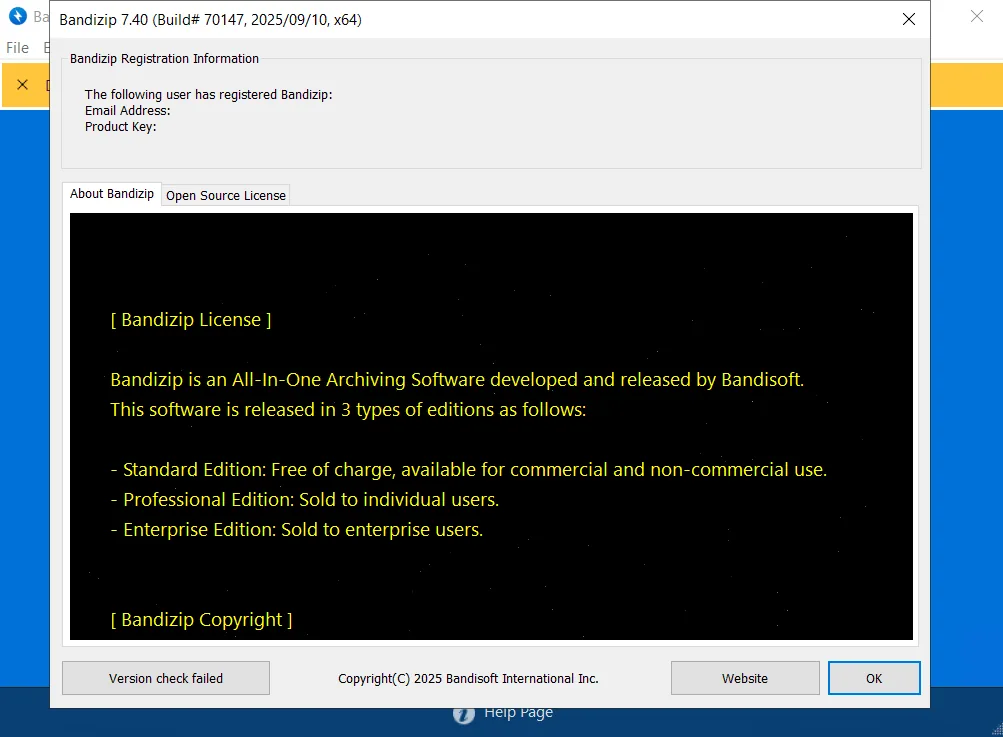Click the 'Standard Edition' license line
This screenshot has height=737, width=1003.
(x=468, y=470)
